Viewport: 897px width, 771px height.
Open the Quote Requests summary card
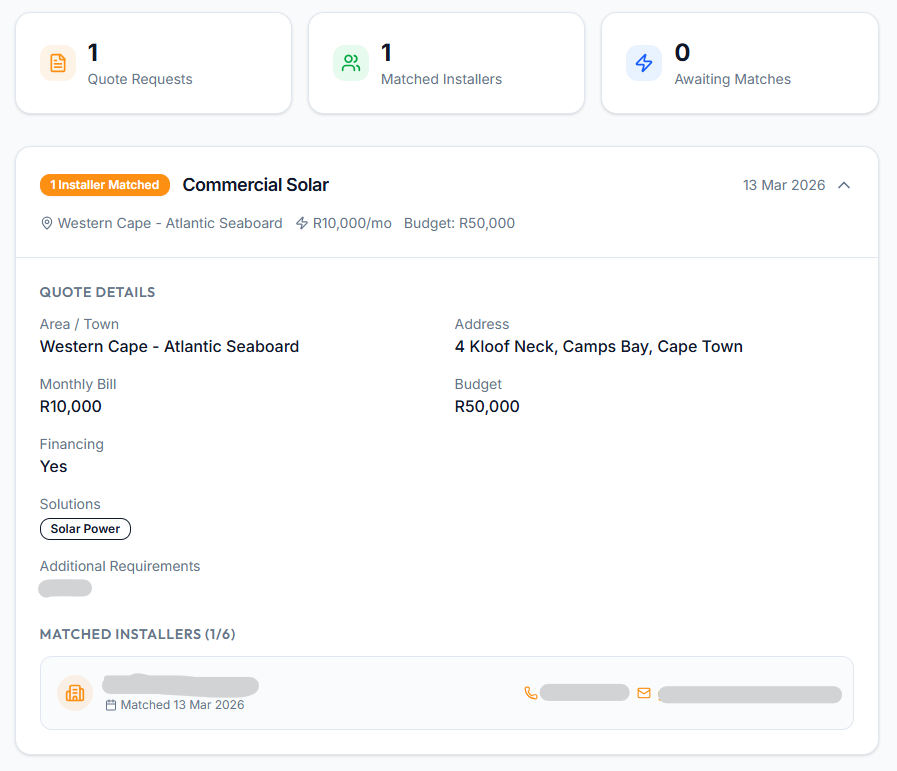point(153,63)
